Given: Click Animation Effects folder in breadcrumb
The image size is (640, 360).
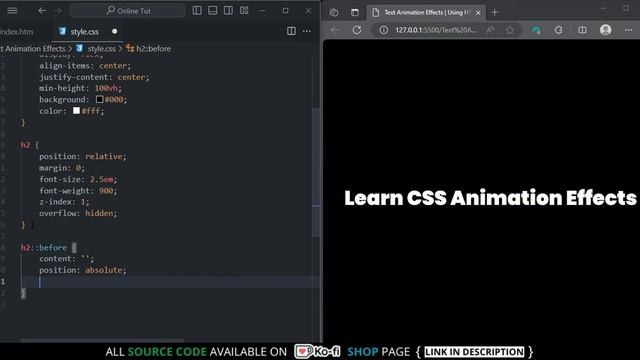Looking at the screenshot, I should 33,49.
